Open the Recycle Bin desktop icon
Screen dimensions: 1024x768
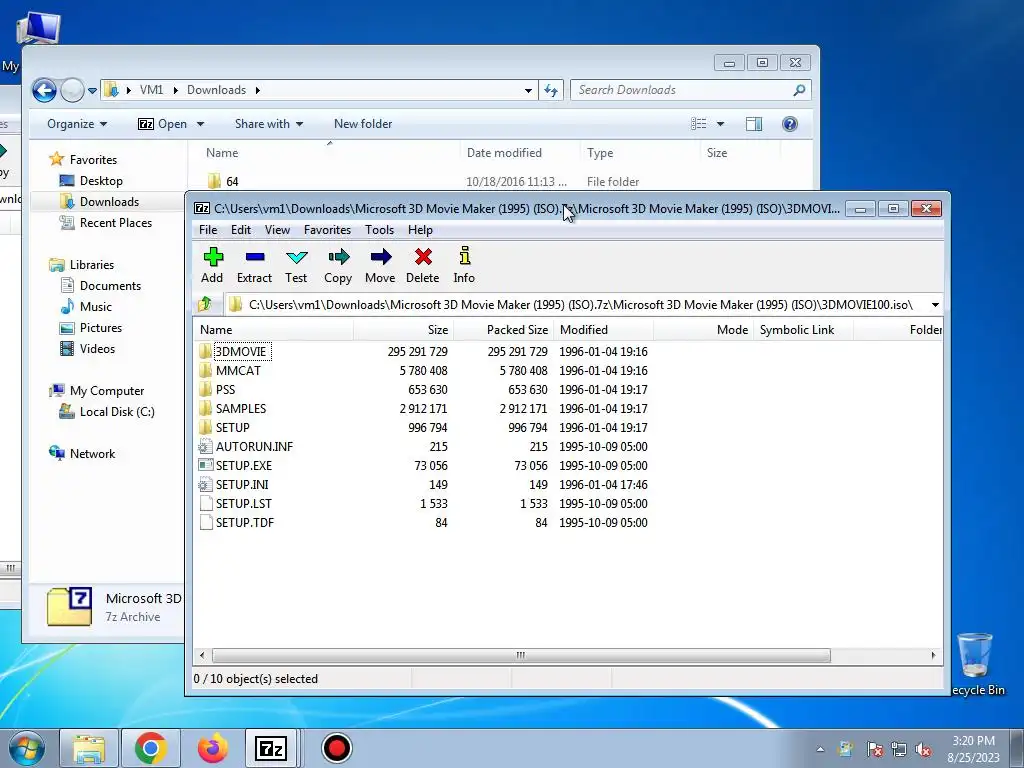[x=976, y=664]
